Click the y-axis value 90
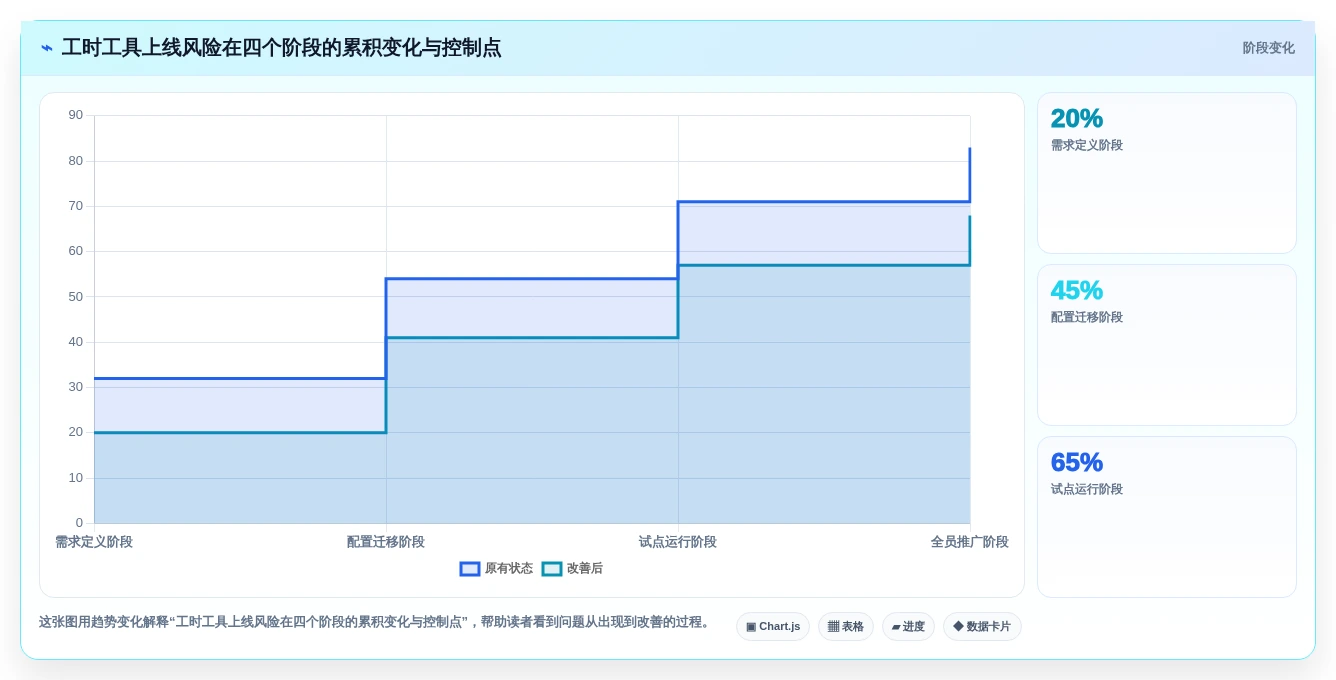The width and height of the screenshot is (1336, 680). click(76, 115)
